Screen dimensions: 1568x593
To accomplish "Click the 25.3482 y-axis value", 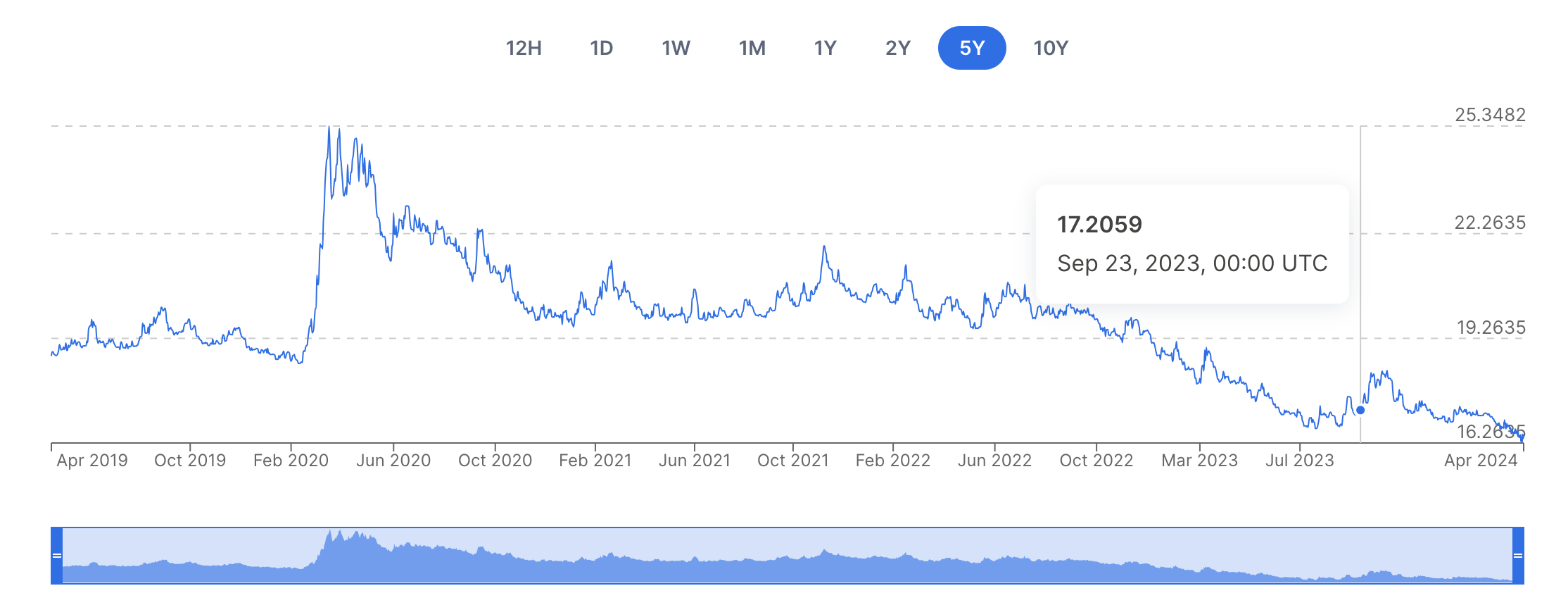I will (1490, 115).
